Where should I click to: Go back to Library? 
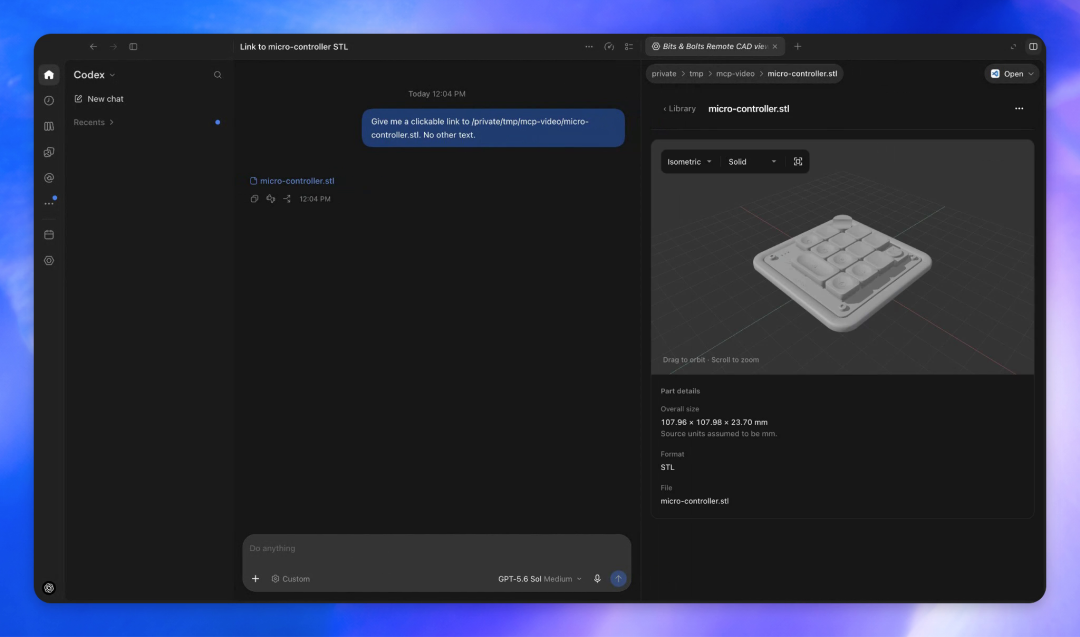point(679,109)
